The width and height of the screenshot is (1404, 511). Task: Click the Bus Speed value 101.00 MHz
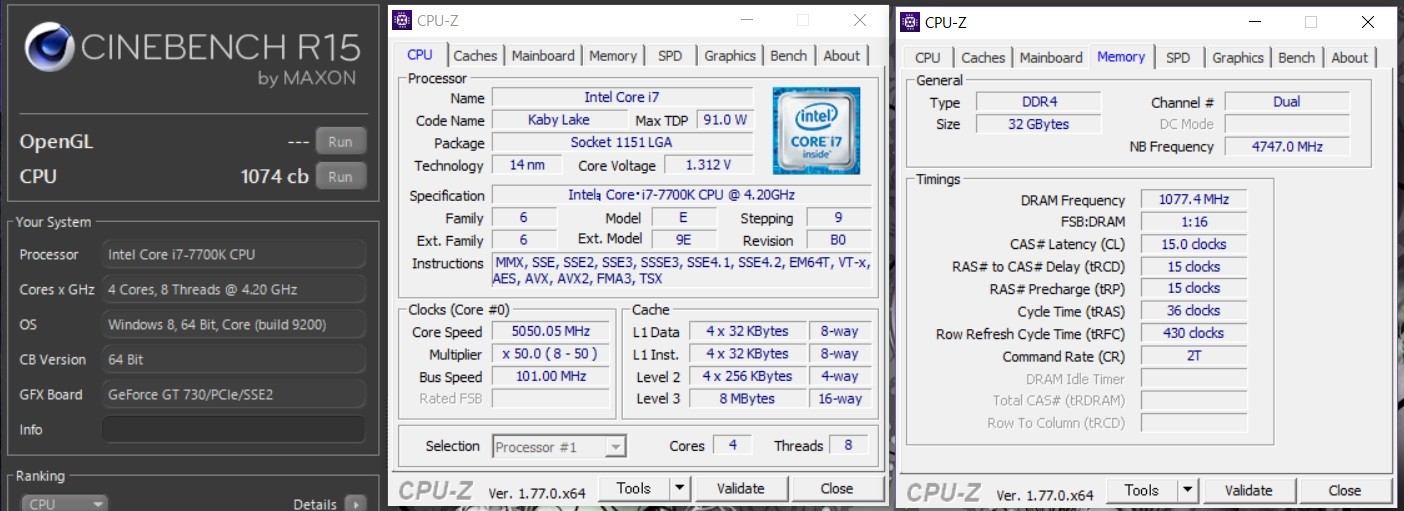coord(551,377)
